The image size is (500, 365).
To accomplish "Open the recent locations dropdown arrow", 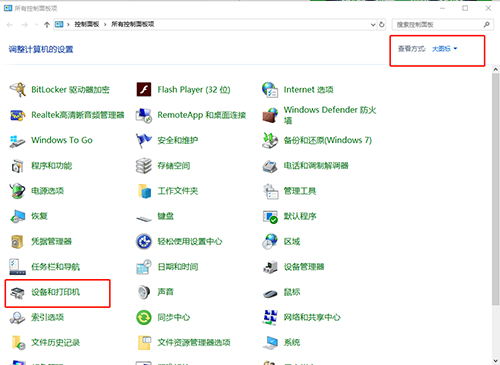I will tap(36, 25).
